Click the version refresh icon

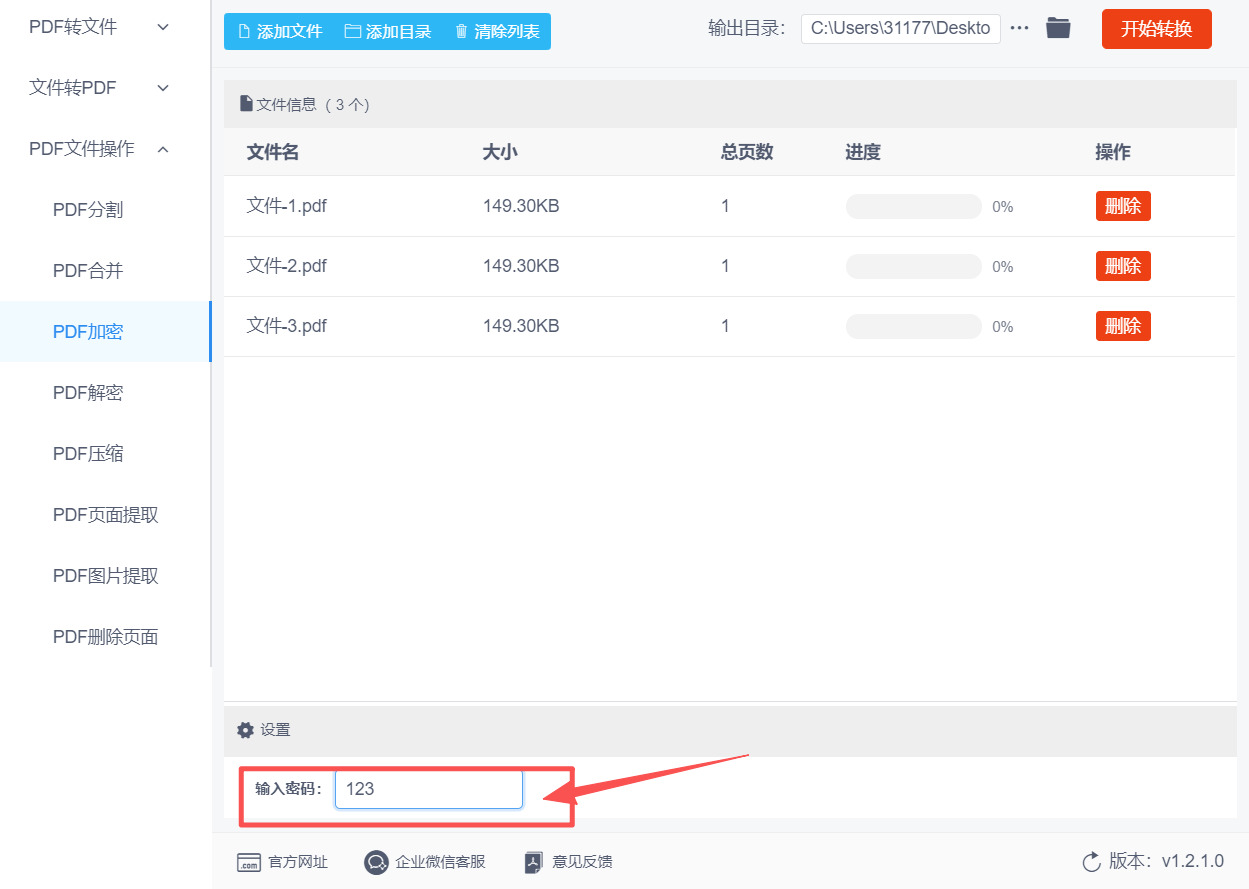click(1092, 861)
